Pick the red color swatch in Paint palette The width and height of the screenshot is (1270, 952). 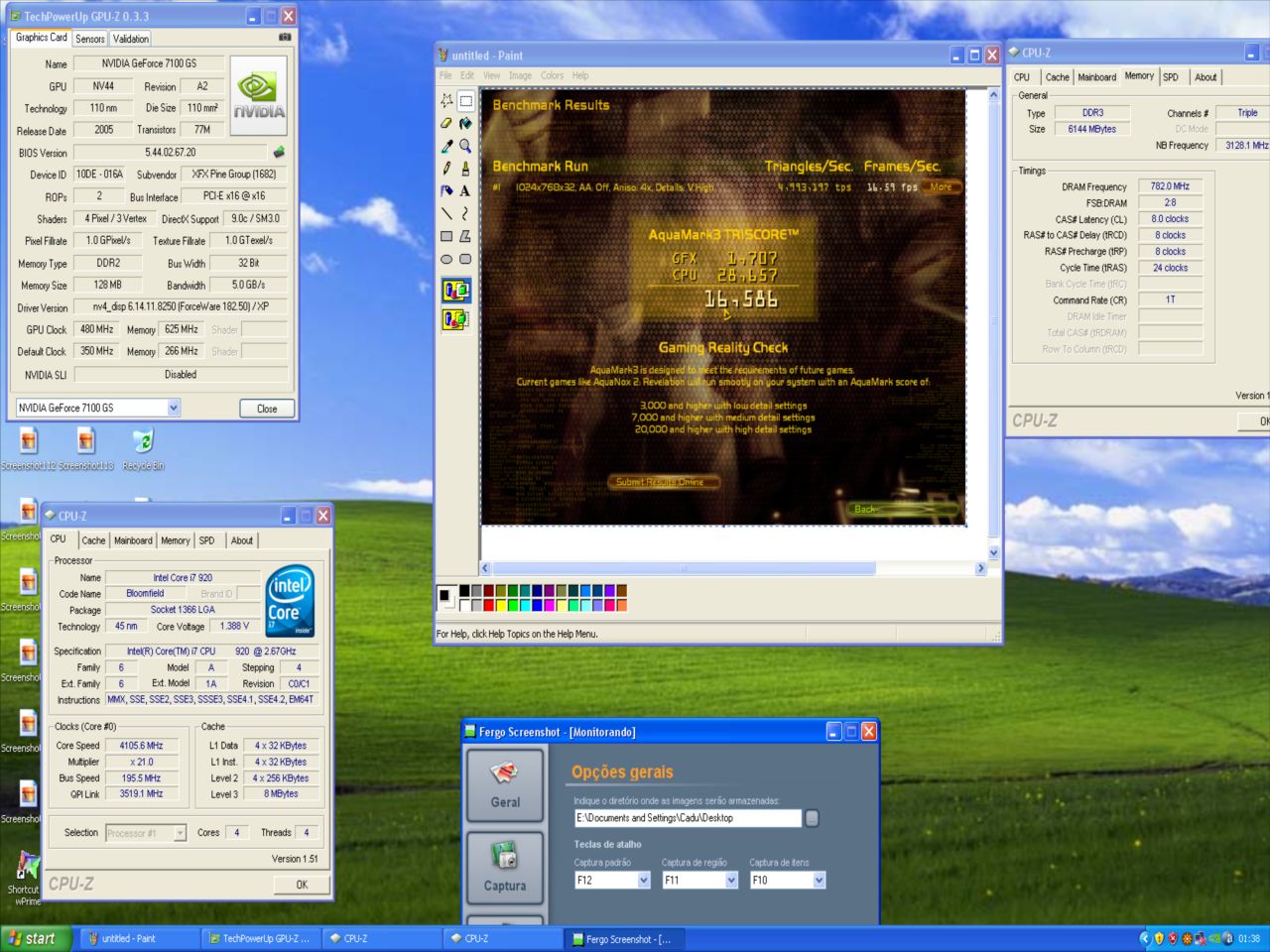click(488, 604)
